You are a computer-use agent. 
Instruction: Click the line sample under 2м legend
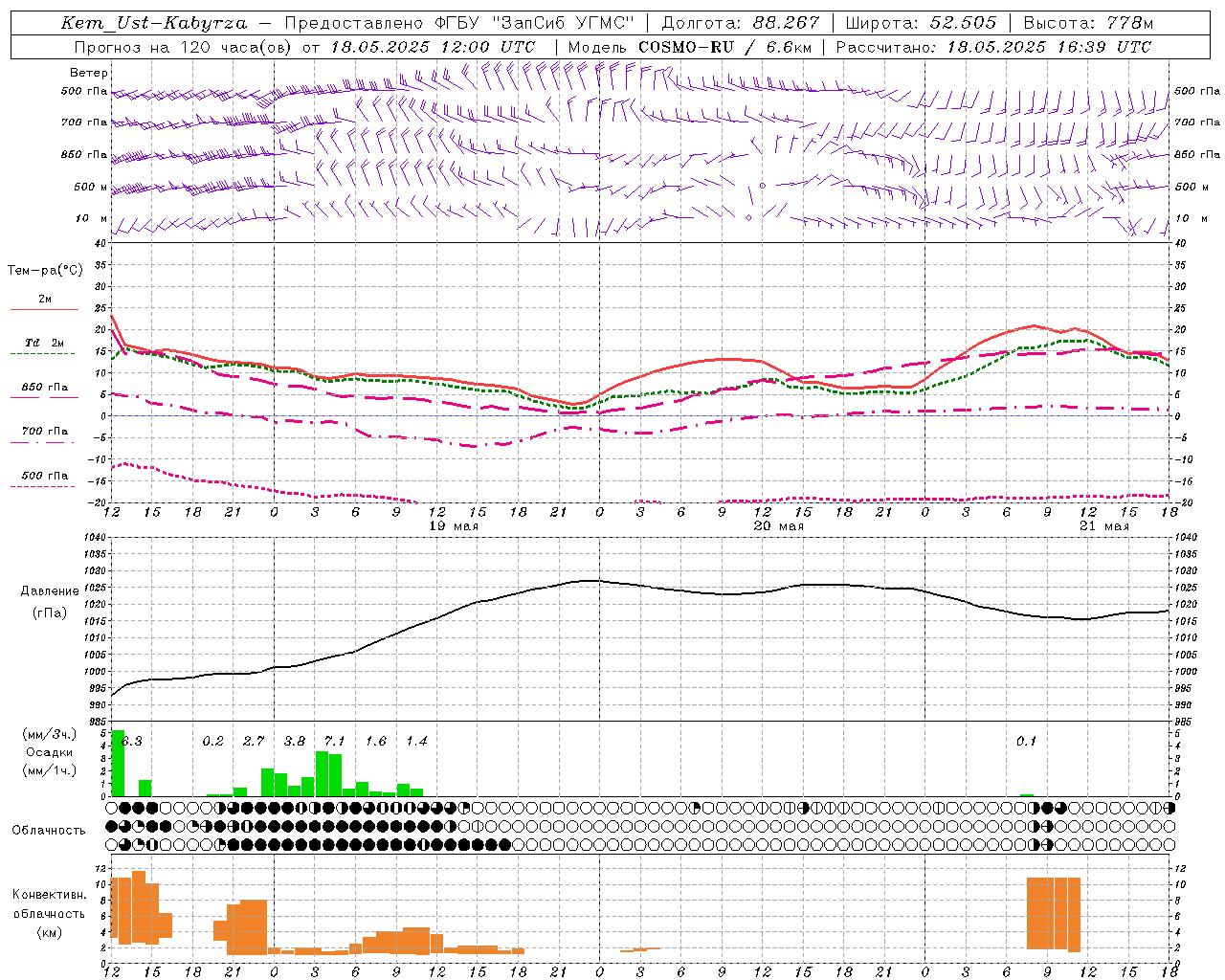pos(44,310)
